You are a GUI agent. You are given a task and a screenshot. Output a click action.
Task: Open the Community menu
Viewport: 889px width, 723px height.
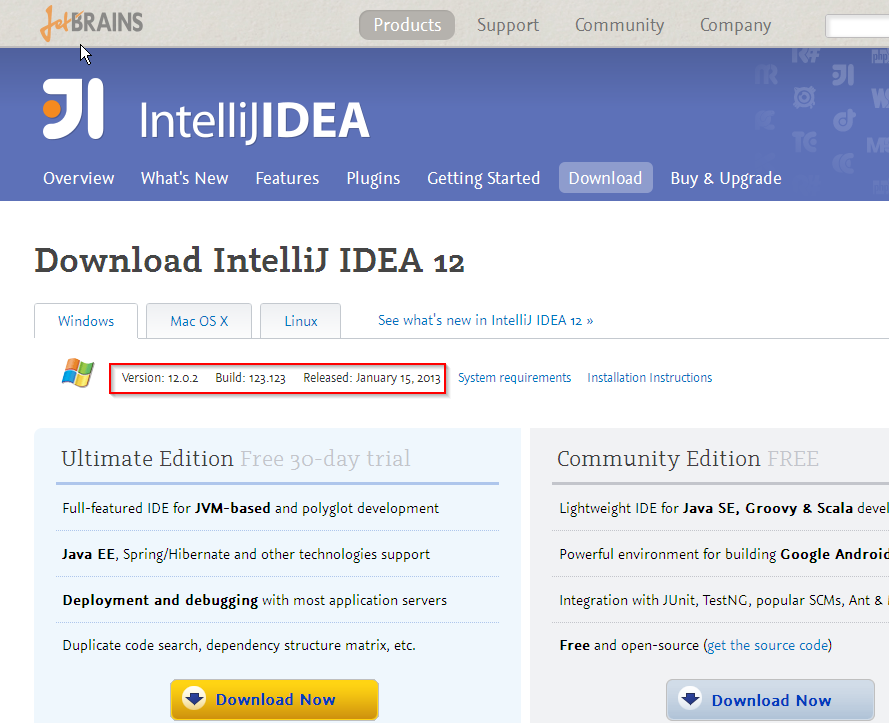tap(619, 25)
